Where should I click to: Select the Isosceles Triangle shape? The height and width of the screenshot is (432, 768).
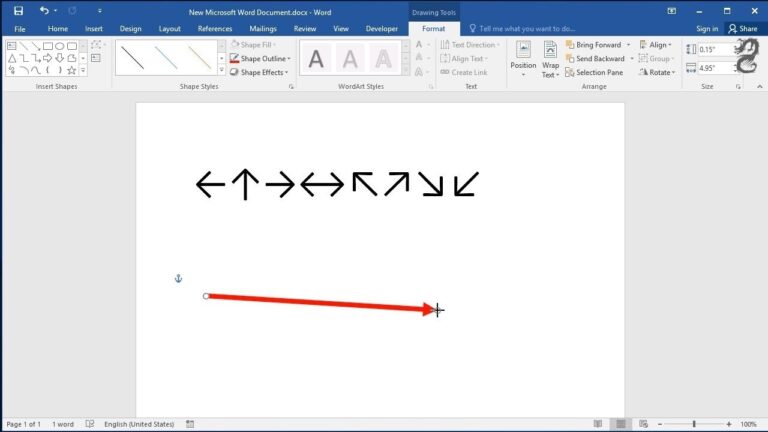tap(12, 58)
